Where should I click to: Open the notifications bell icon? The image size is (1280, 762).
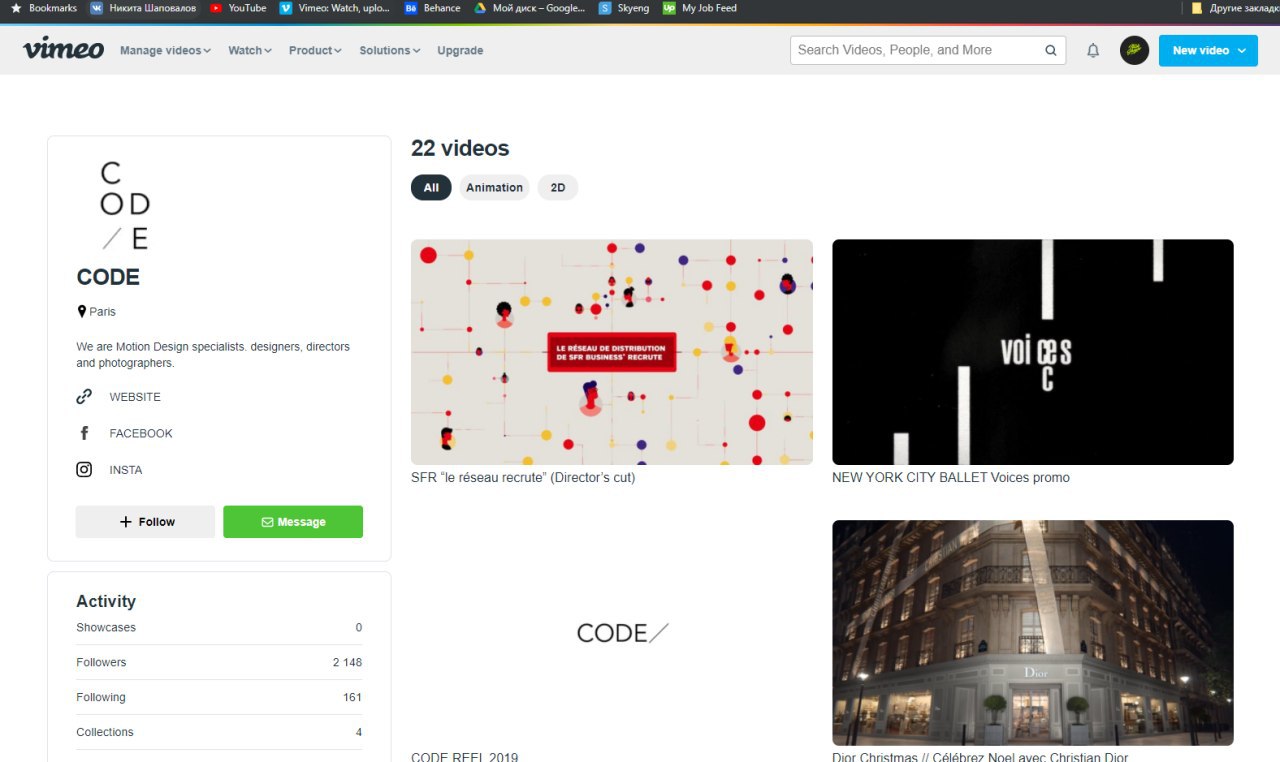pos(1093,50)
